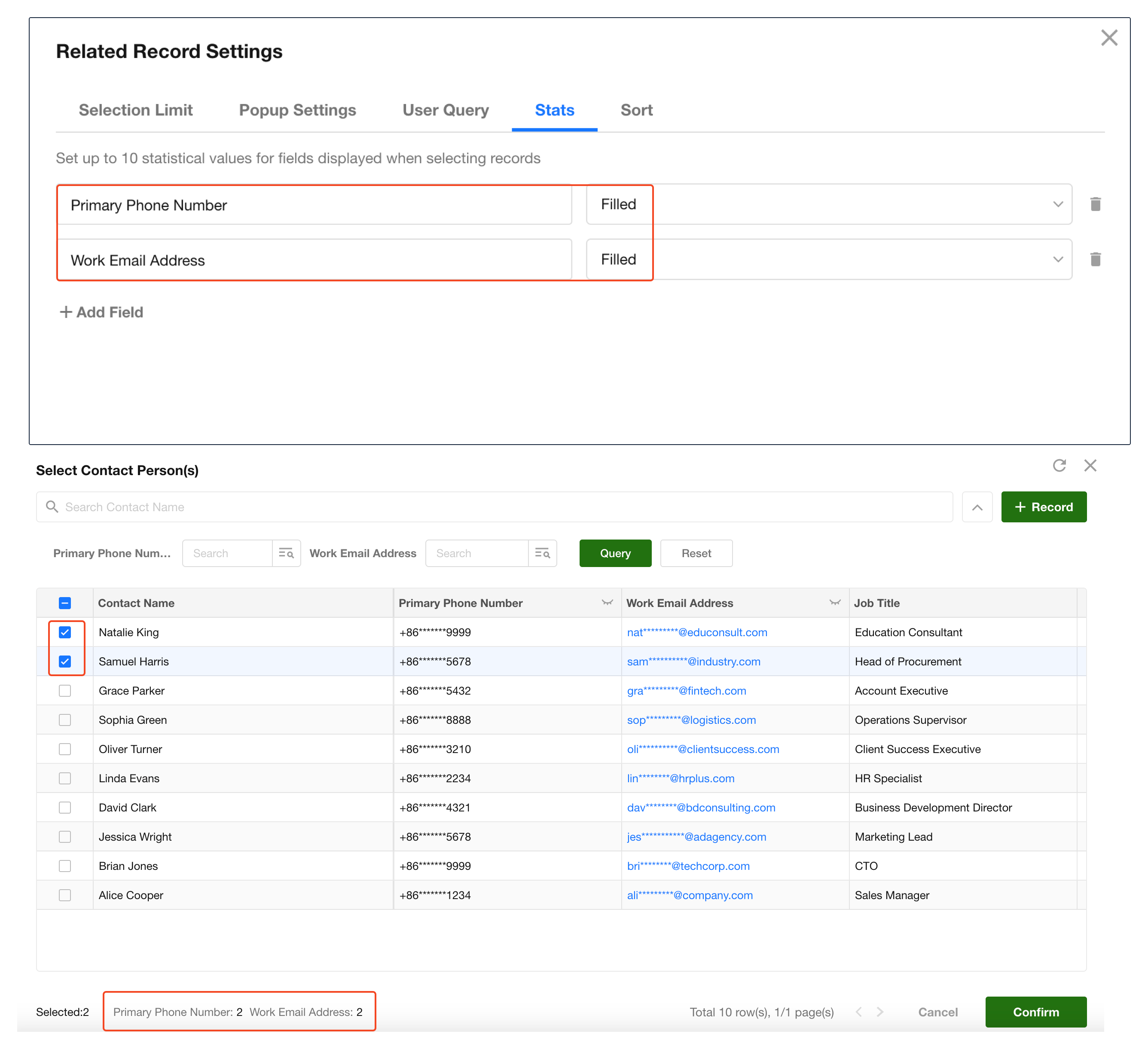Image resolution: width=1148 pixels, height=1049 pixels.
Task: Toggle mask eye icon on Work Email column
Action: tap(835, 603)
